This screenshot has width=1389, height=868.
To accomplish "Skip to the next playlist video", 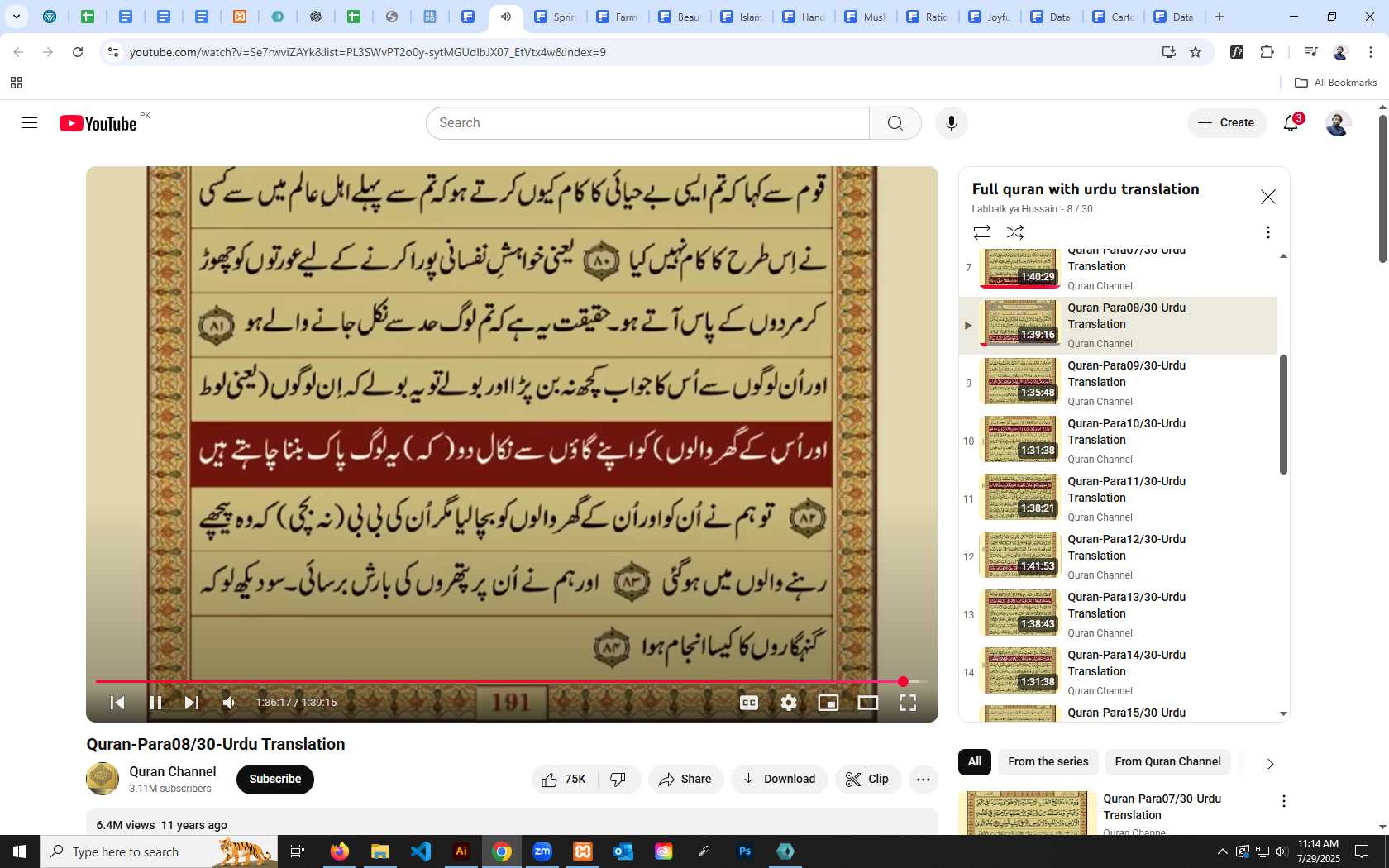I will (x=192, y=703).
